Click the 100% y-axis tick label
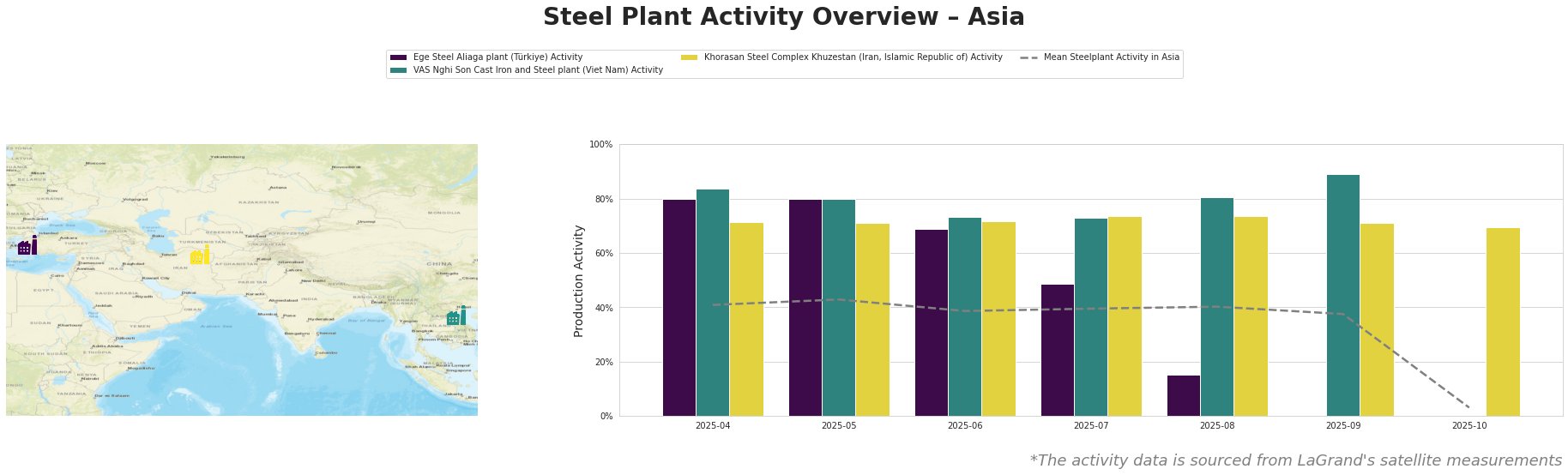The width and height of the screenshot is (1568, 475). [x=600, y=145]
